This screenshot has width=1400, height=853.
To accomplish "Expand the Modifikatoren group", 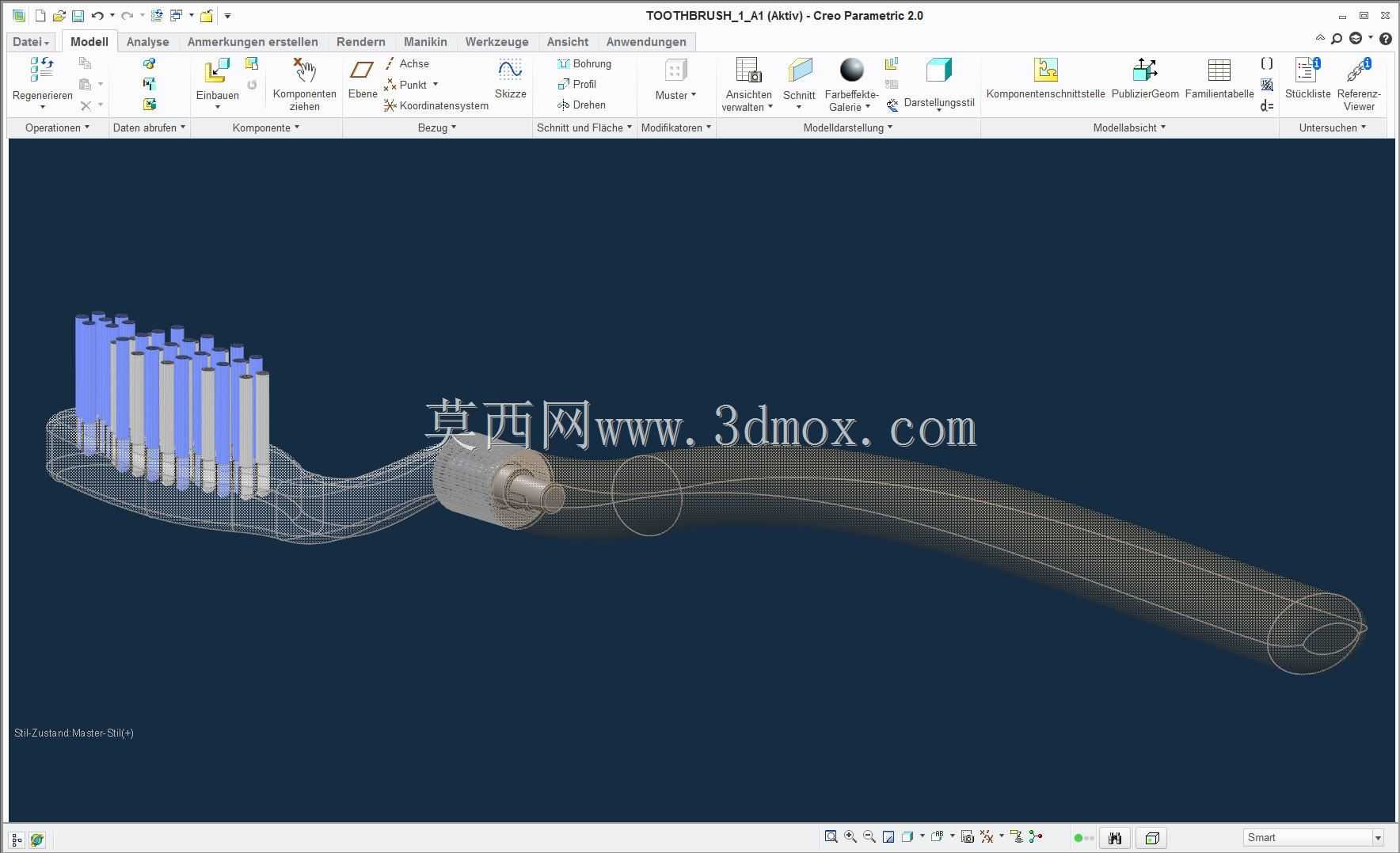I will coord(676,128).
